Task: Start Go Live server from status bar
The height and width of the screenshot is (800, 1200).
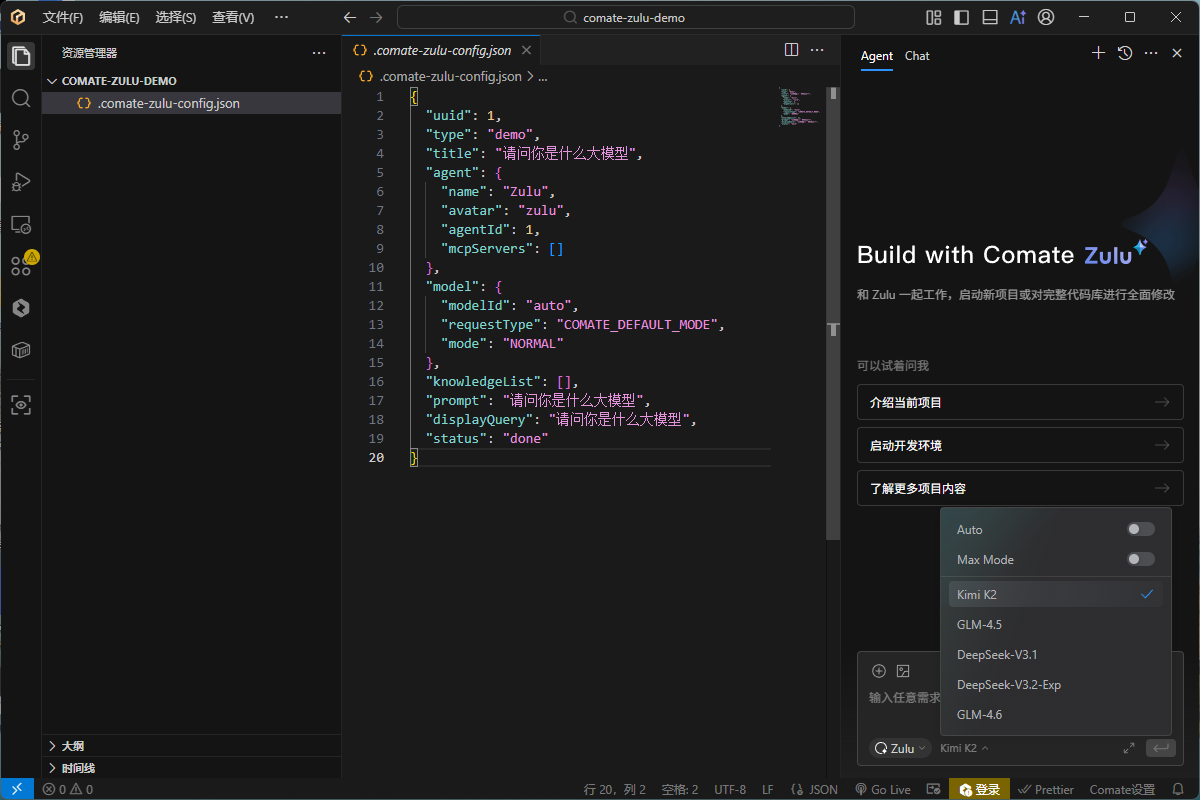Action: coord(882,789)
